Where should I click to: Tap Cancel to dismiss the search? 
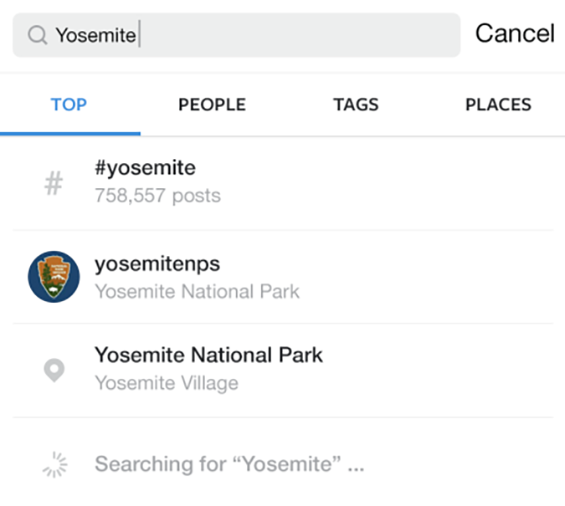click(515, 34)
